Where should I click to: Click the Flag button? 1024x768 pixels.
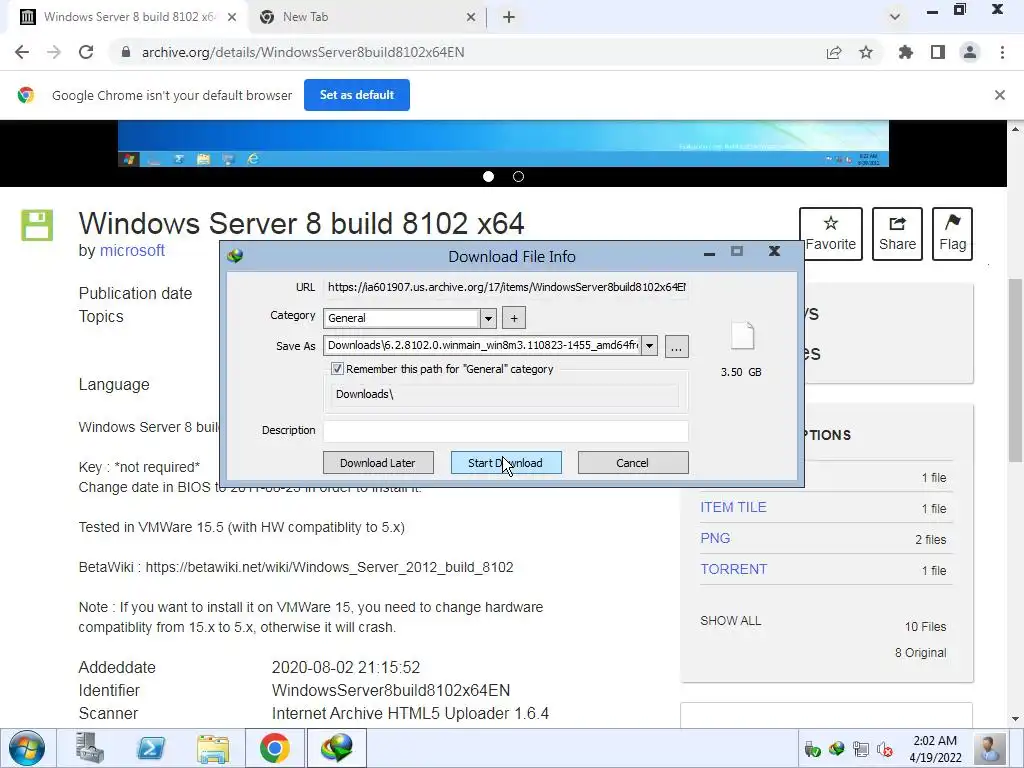point(952,234)
